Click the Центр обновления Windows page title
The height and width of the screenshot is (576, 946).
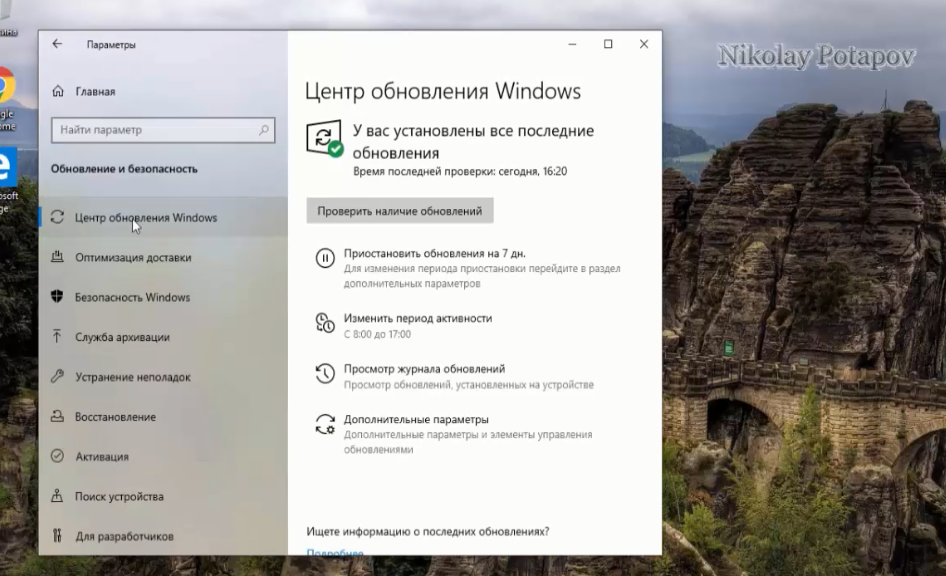pos(443,91)
